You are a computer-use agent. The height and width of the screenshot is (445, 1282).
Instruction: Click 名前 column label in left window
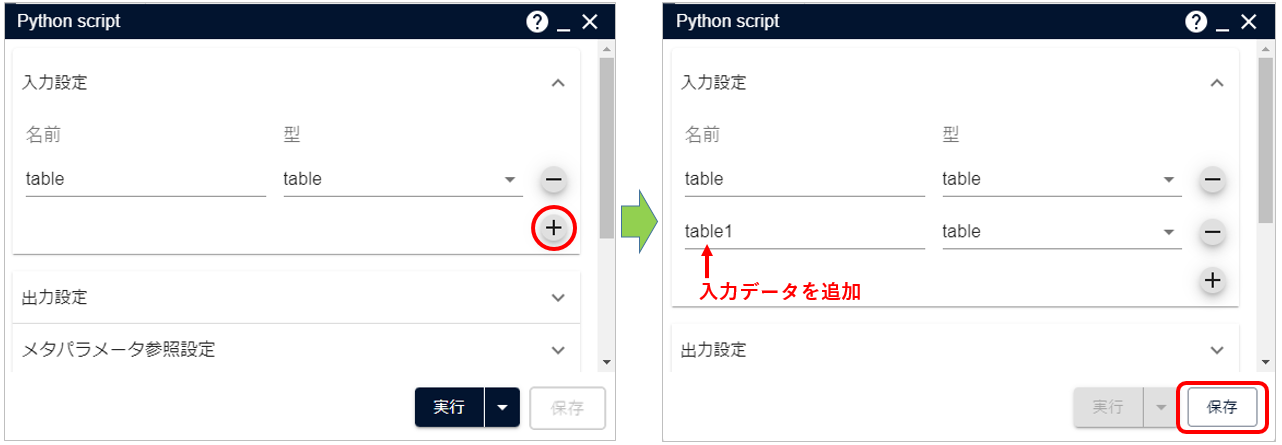(43, 135)
